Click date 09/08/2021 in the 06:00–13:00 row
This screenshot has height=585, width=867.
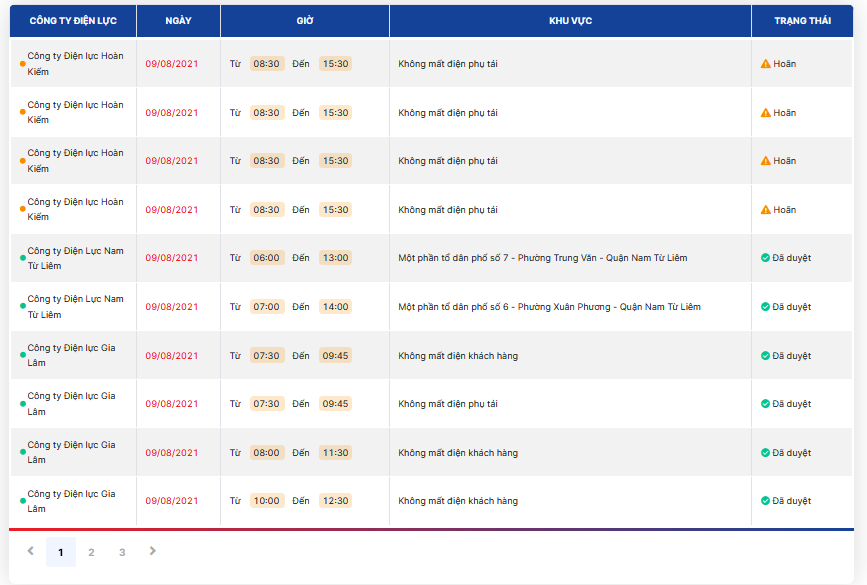pos(171,258)
